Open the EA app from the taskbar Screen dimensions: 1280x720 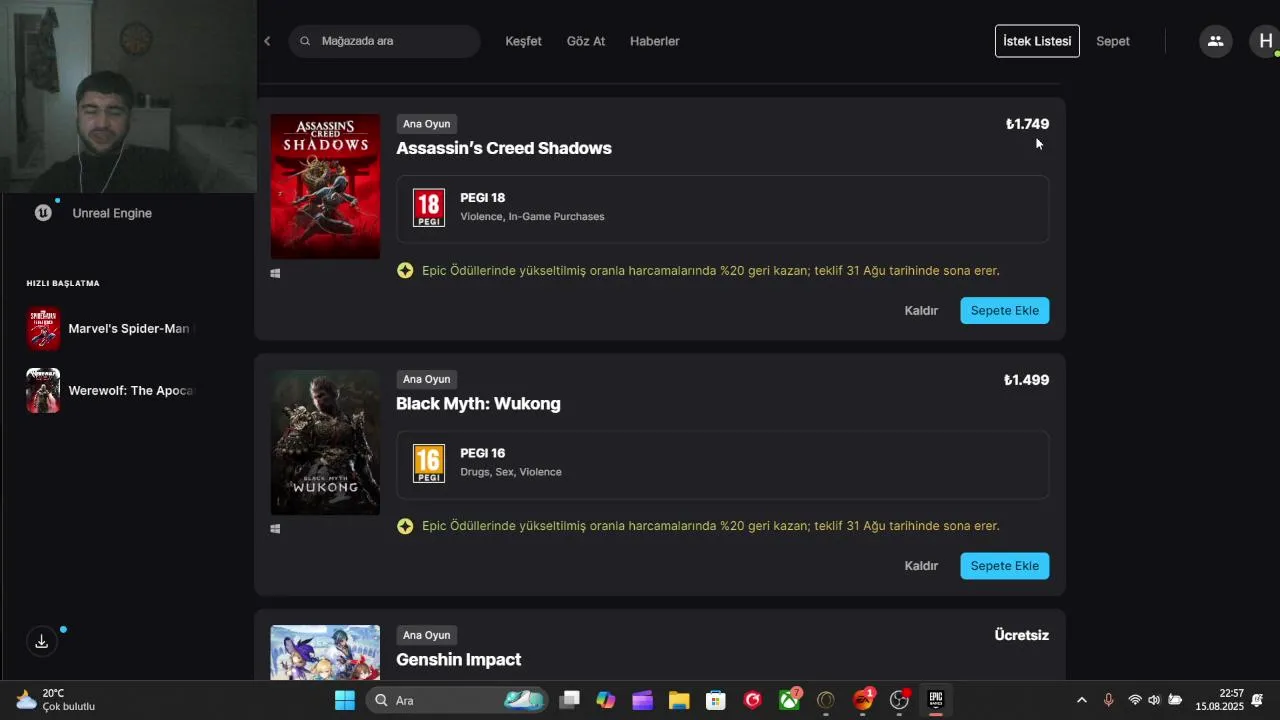(x=863, y=700)
